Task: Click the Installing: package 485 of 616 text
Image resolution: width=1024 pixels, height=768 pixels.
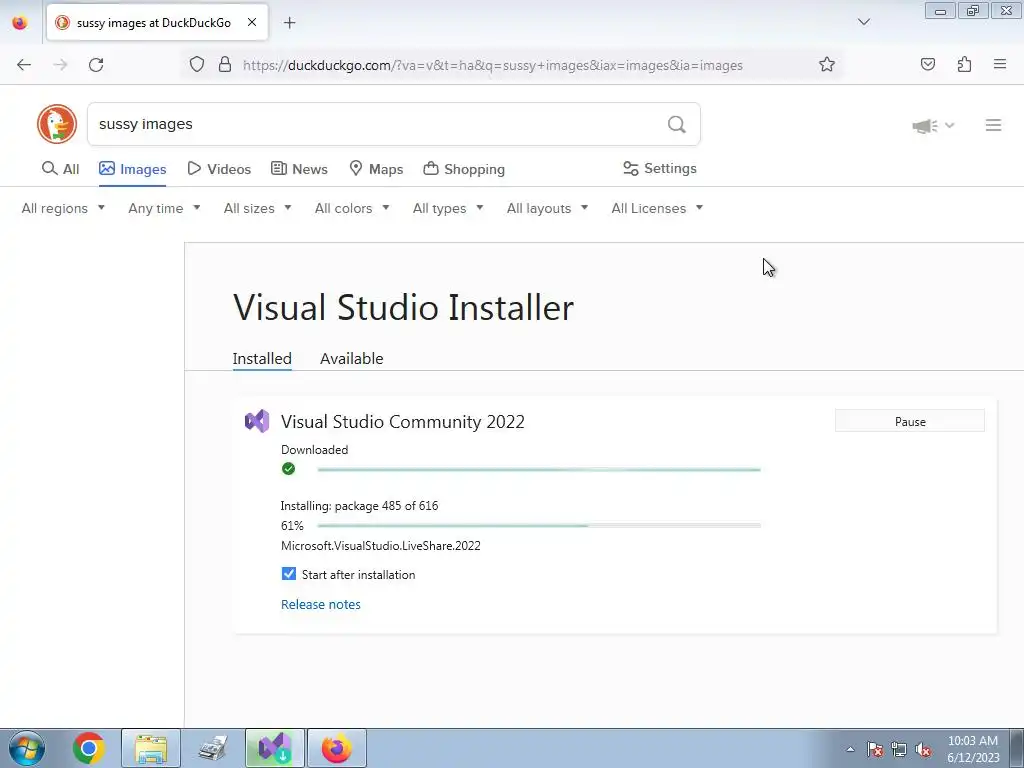Action: click(359, 506)
